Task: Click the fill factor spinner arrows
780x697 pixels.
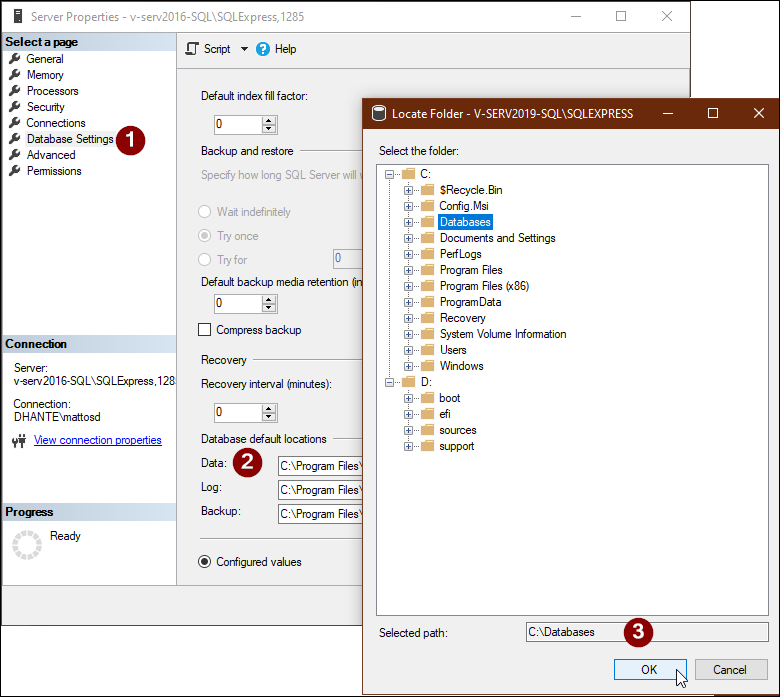Action: 269,124
